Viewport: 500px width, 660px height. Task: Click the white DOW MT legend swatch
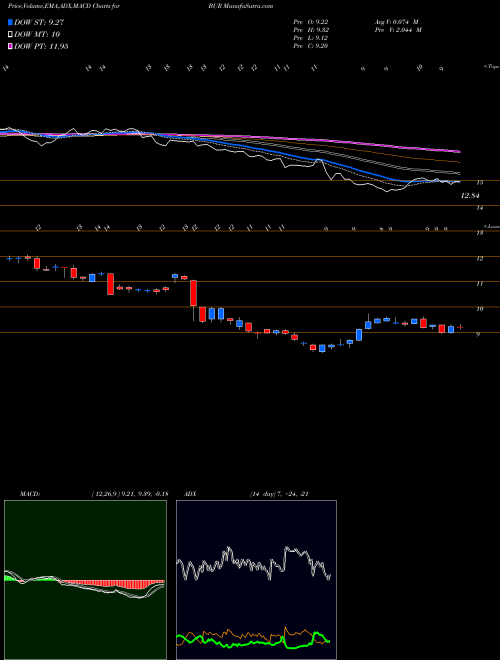(x=11, y=35)
